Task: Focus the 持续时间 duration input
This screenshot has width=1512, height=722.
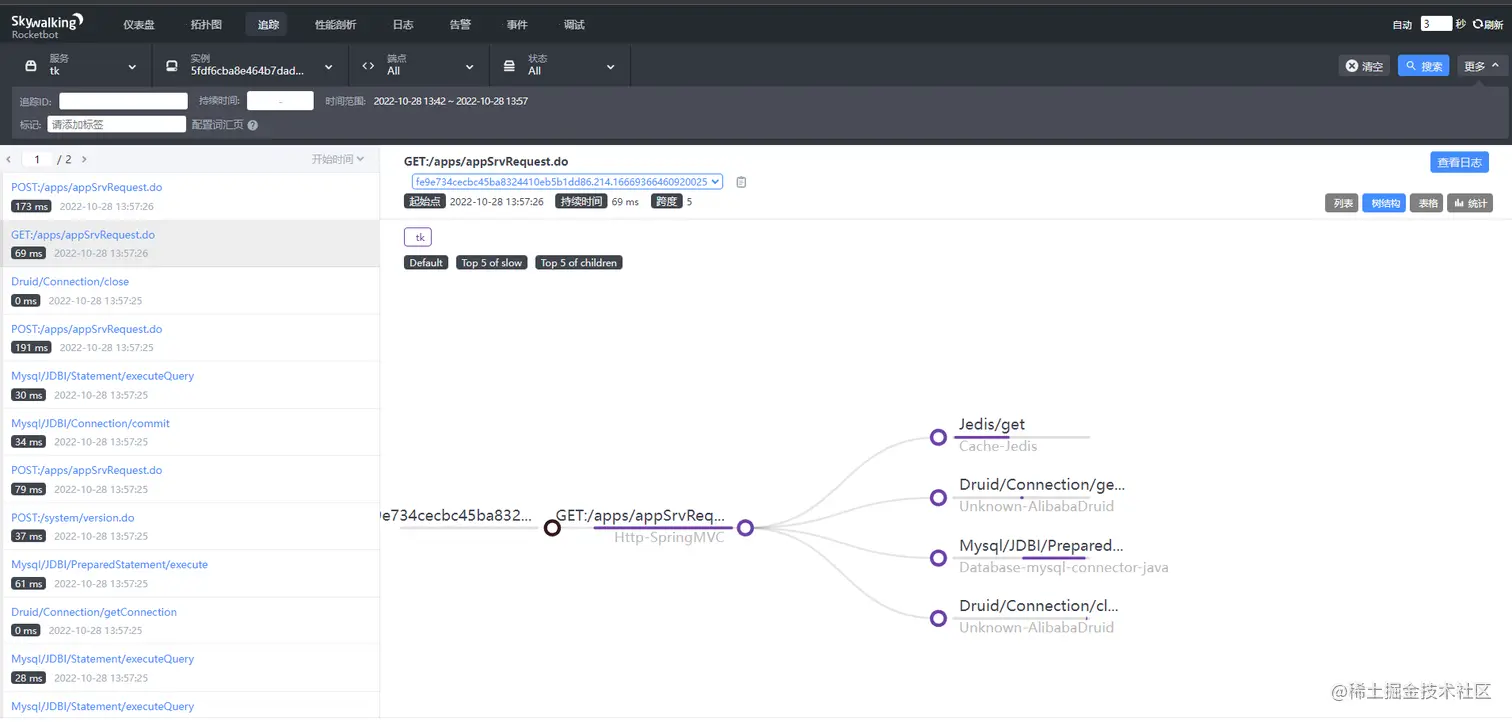Action: coord(280,101)
